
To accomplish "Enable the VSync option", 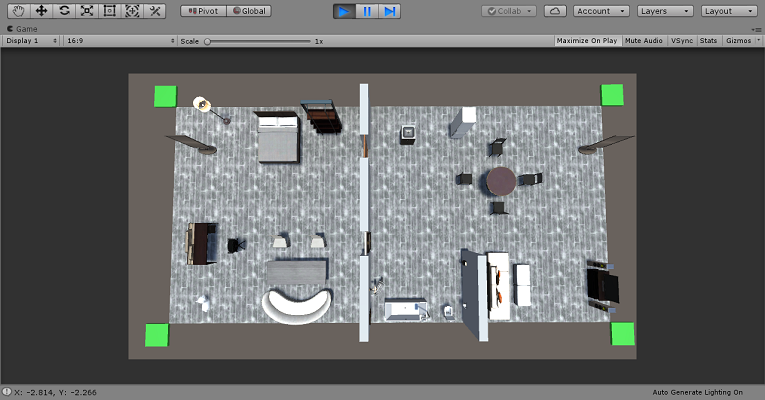I will pos(681,41).
